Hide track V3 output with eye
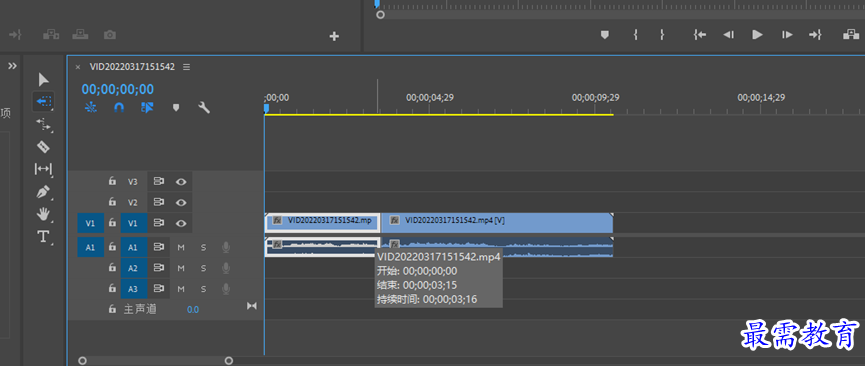 pyautogui.click(x=181, y=181)
